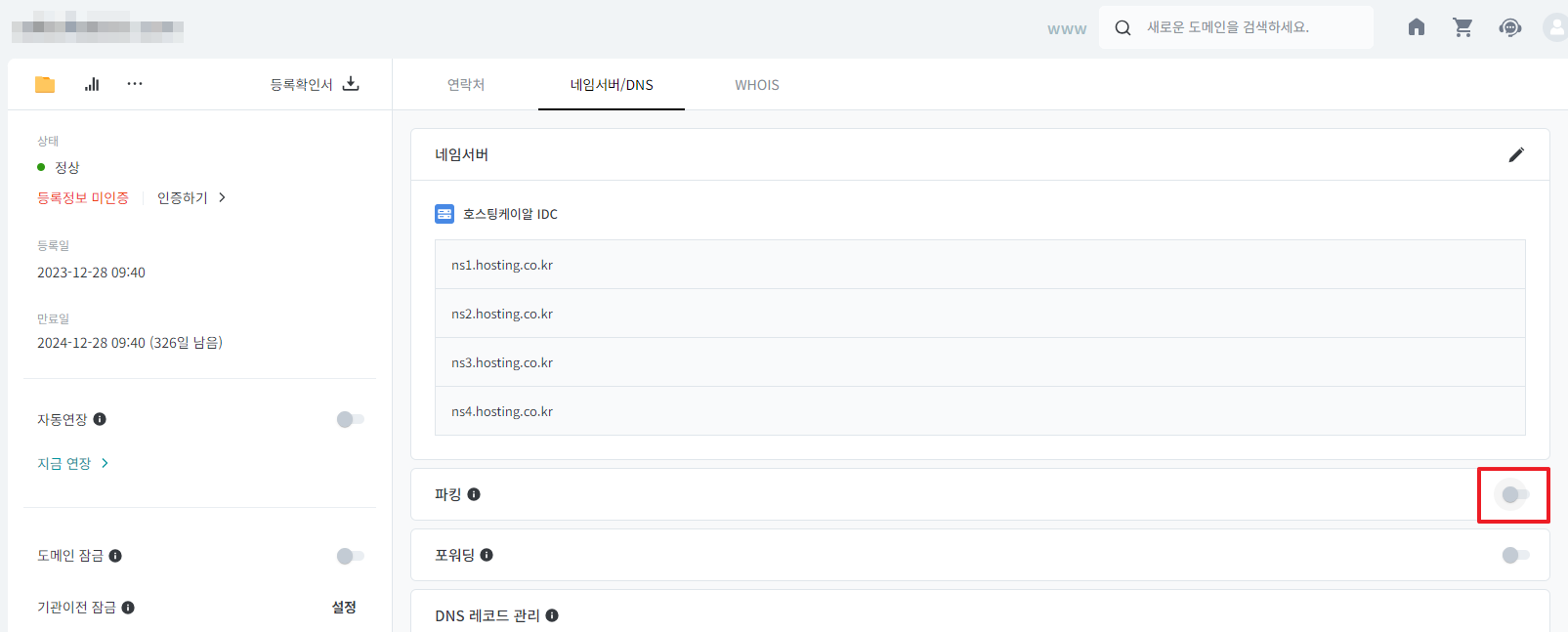The height and width of the screenshot is (632, 1568).
Task: Toggle the 파킹 switch on
Action: [1514, 495]
